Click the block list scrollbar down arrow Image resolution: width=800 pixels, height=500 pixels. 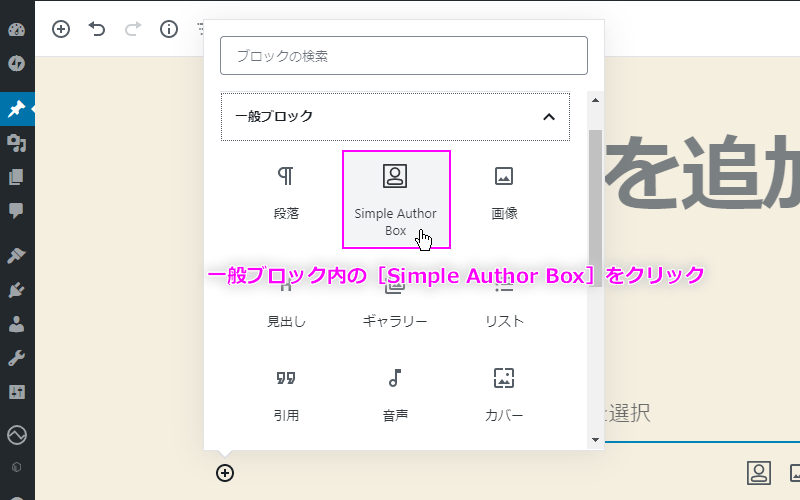pyautogui.click(x=595, y=440)
